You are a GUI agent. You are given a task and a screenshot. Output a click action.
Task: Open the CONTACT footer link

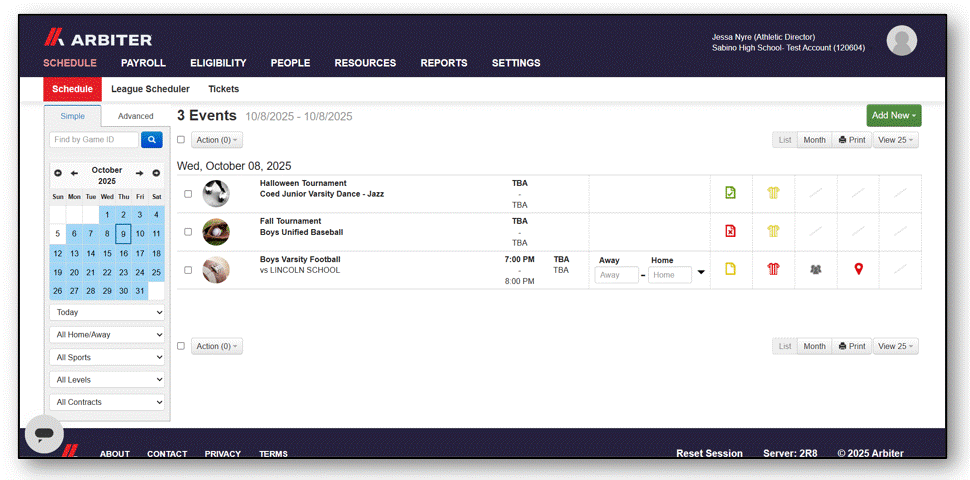click(167, 454)
